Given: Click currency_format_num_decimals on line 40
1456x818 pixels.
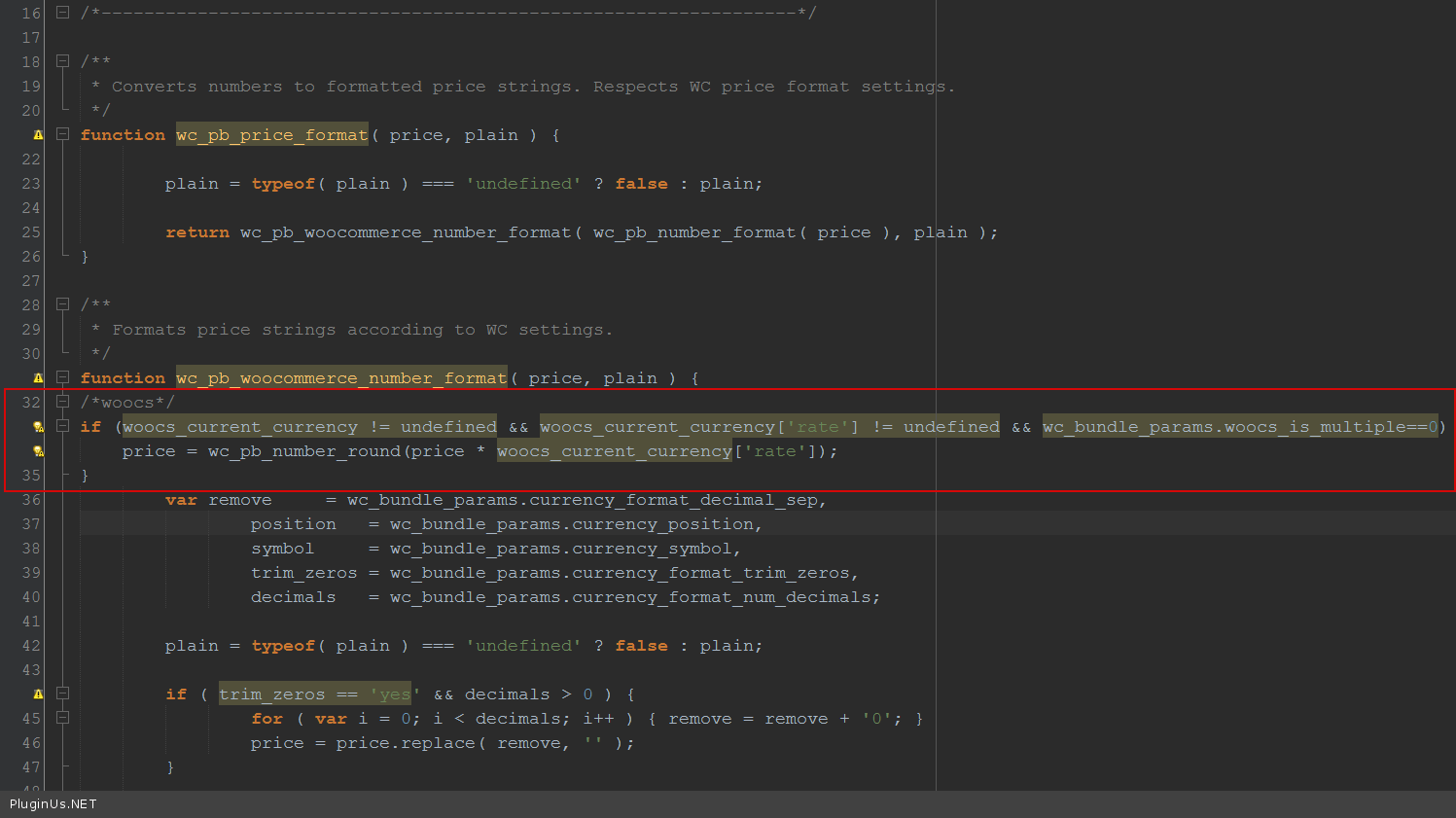Looking at the screenshot, I should [x=722, y=597].
